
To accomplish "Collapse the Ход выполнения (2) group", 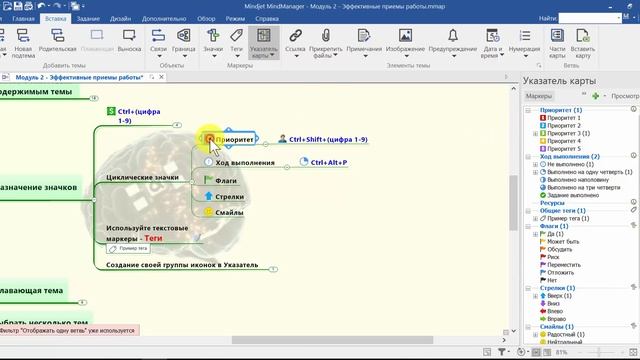I will point(528,157).
